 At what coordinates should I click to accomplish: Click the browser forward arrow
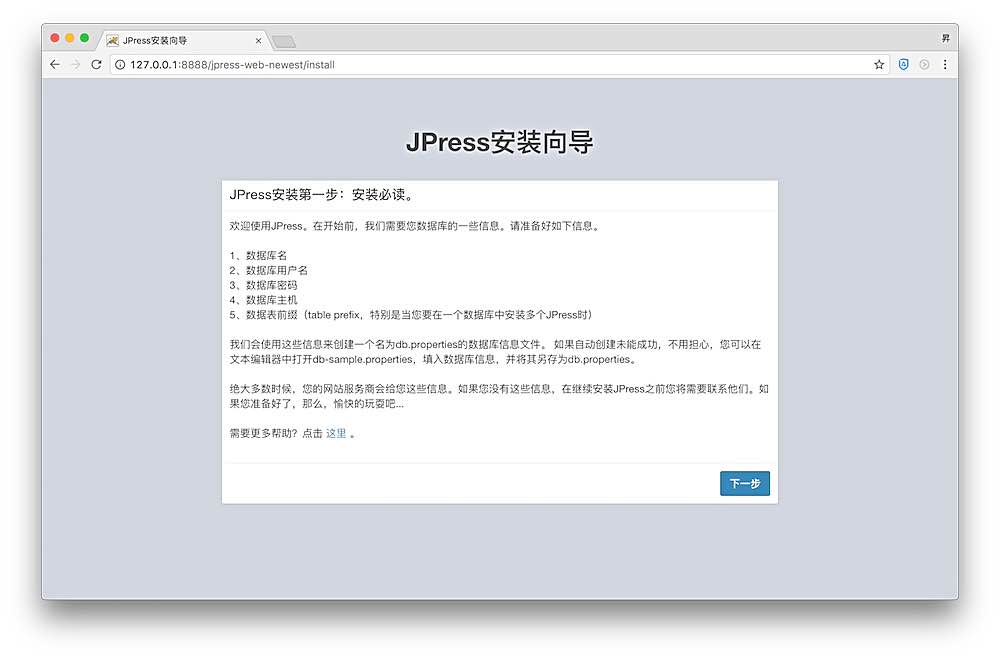point(75,65)
